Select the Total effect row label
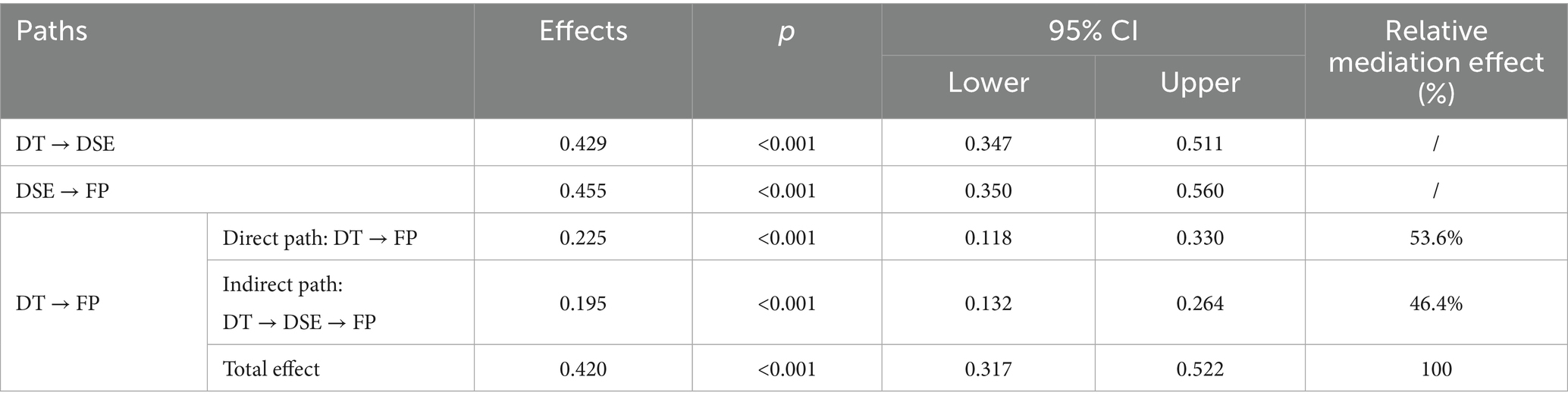1568x405 pixels. (x=271, y=369)
